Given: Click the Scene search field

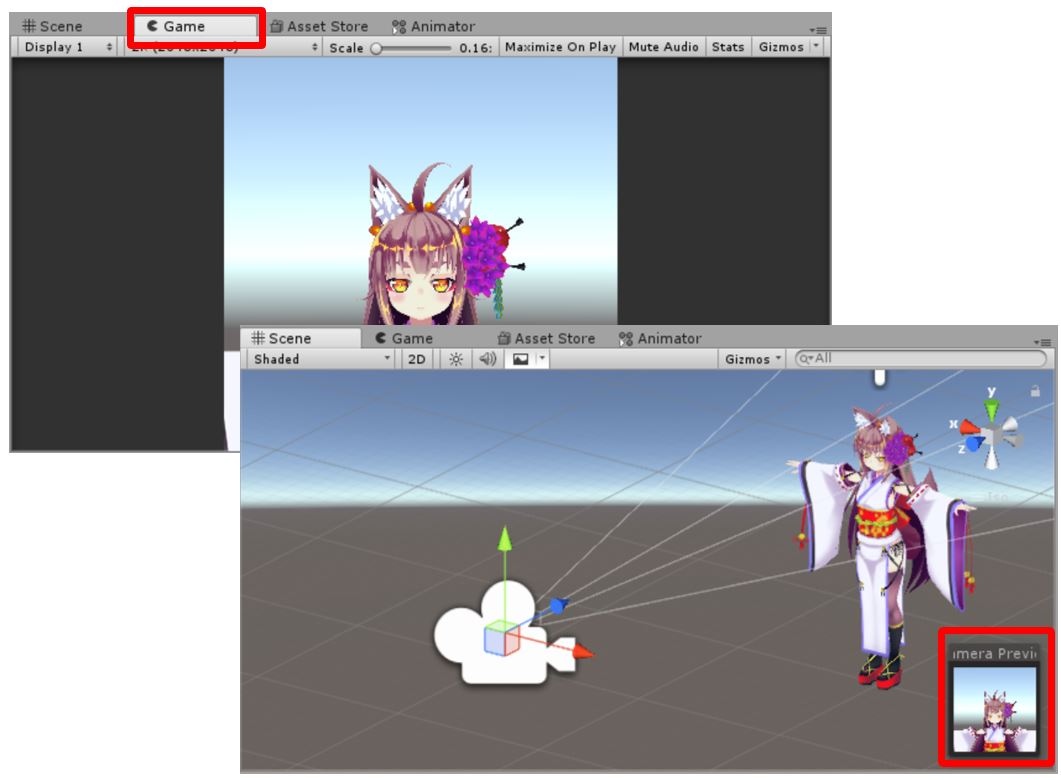Looking at the screenshot, I should click(x=920, y=359).
